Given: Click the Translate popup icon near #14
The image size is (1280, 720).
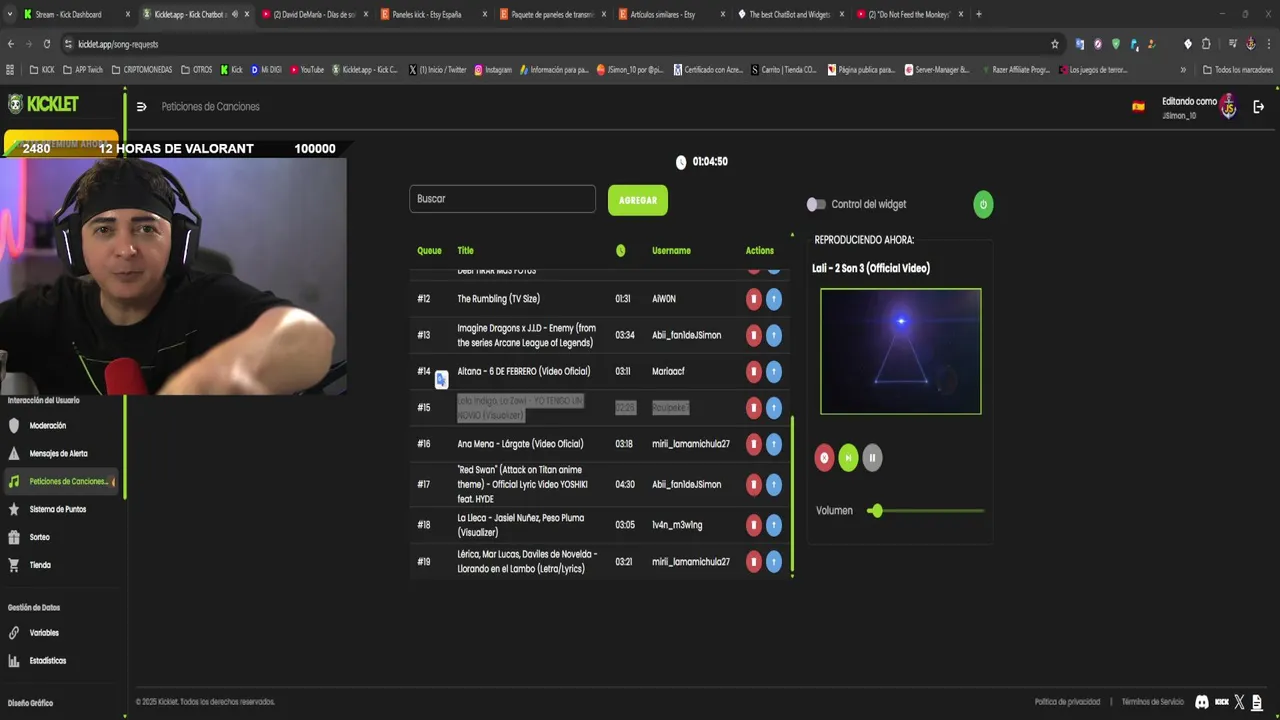Looking at the screenshot, I should point(441,379).
